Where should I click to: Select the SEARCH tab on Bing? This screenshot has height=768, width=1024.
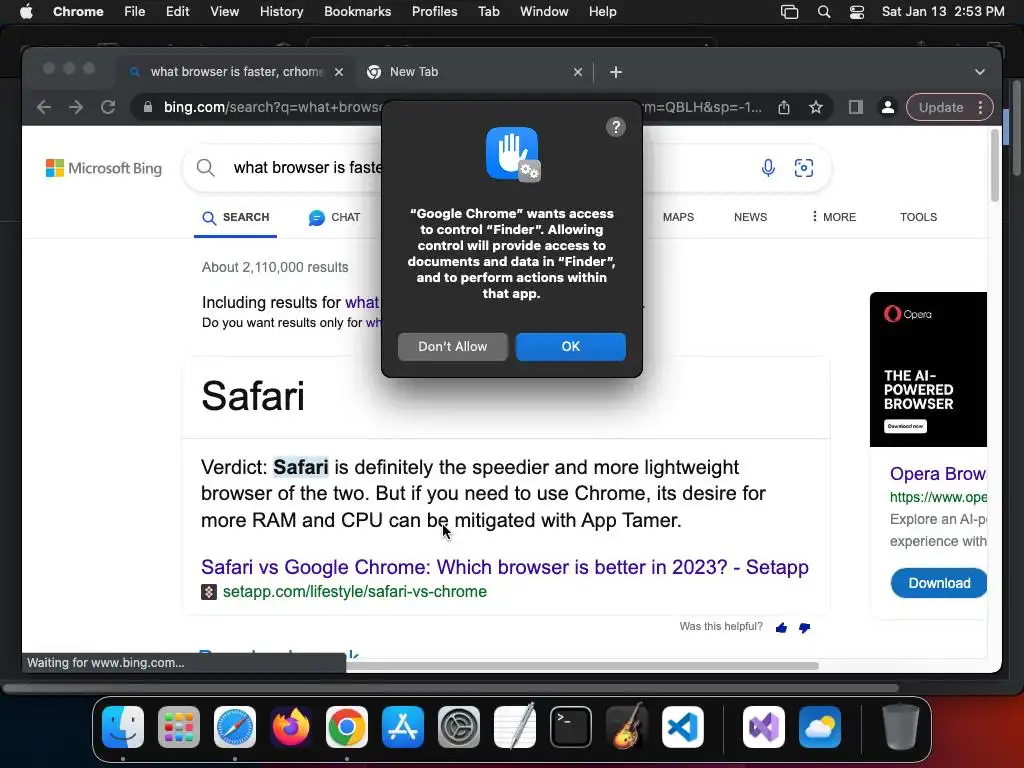click(236, 217)
